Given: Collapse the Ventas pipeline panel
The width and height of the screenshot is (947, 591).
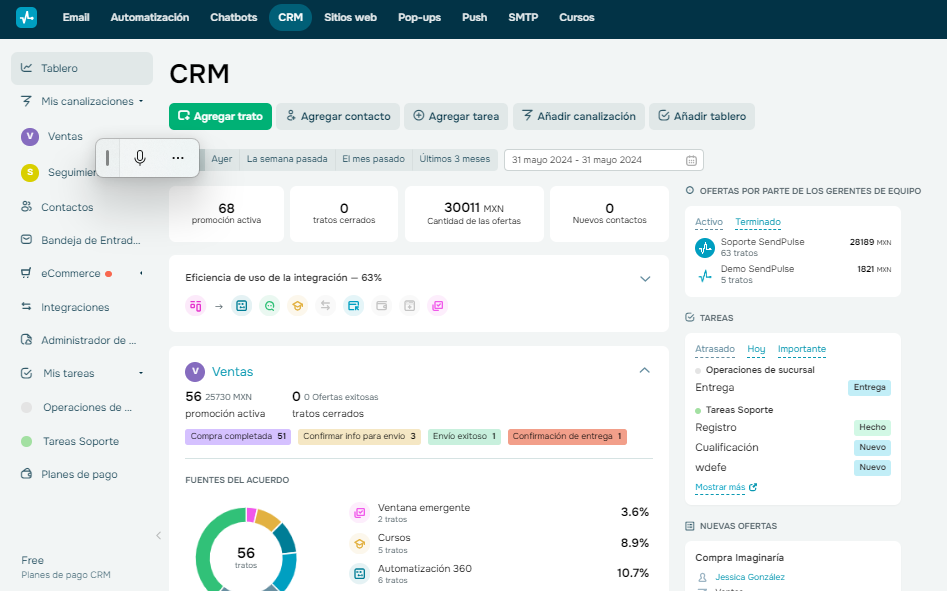Looking at the screenshot, I should pos(645,370).
